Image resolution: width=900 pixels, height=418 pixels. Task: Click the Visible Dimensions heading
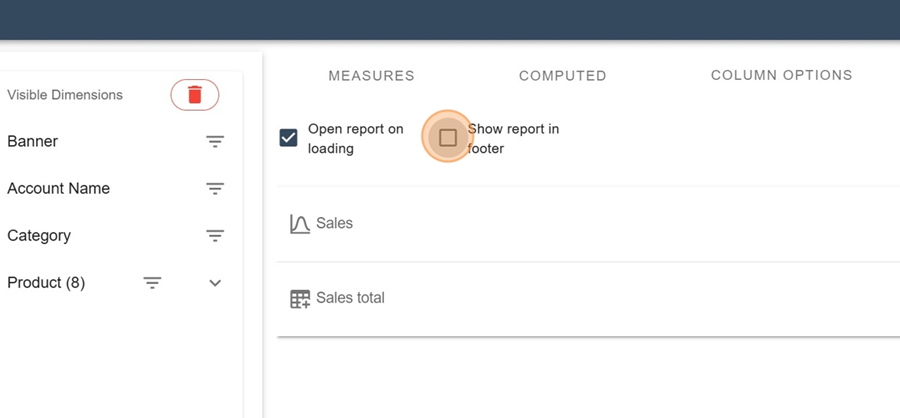(65, 95)
